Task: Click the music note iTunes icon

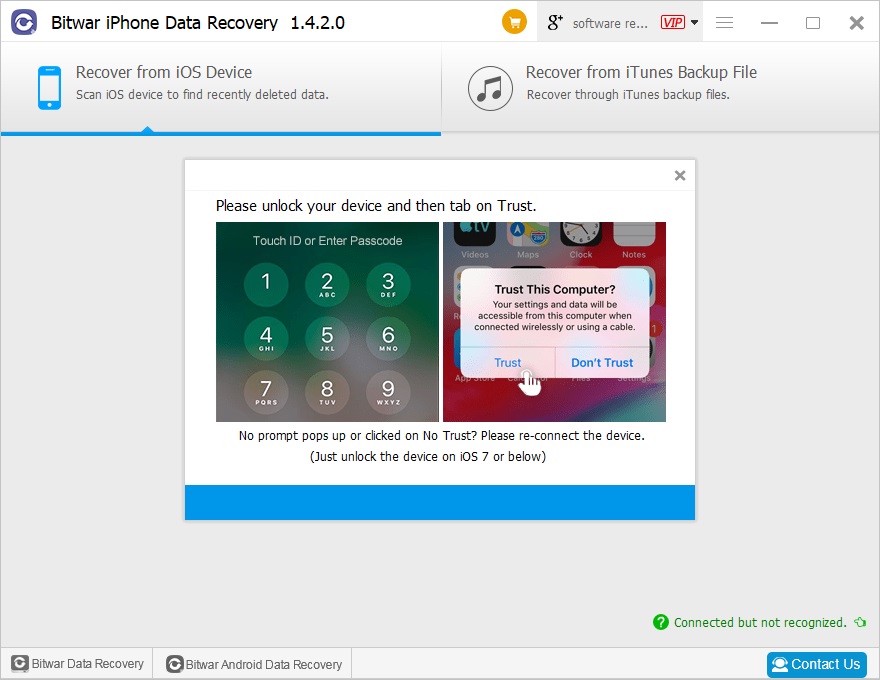Action: tap(490, 88)
